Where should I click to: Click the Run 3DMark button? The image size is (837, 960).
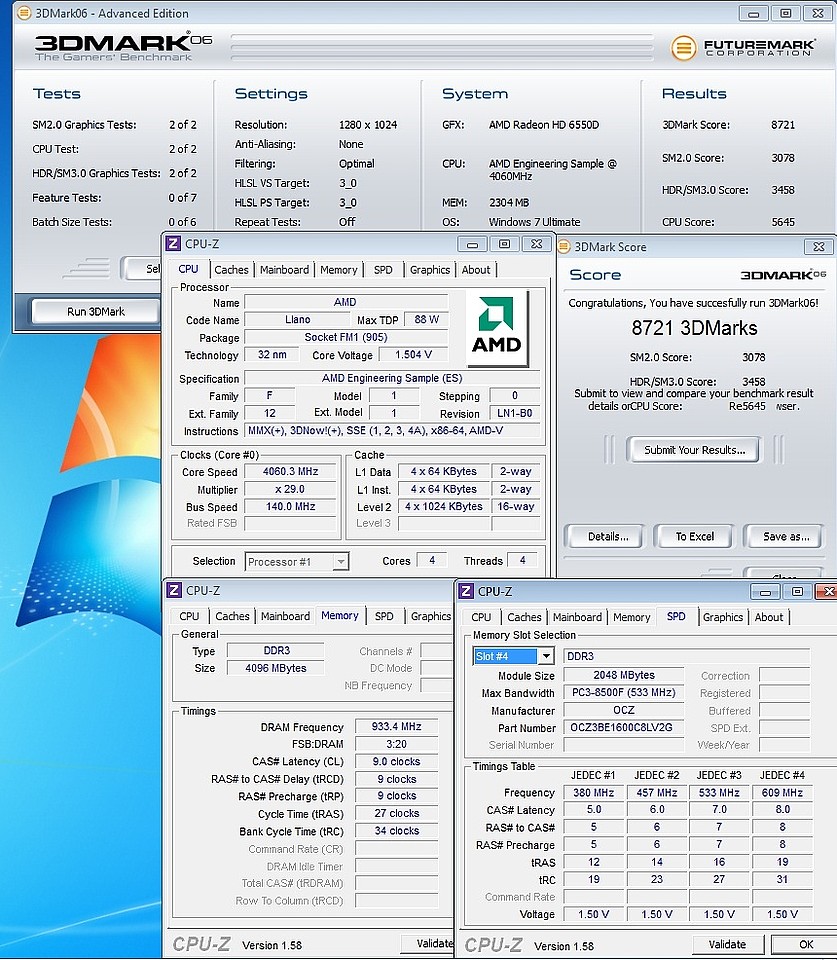[96, 312]
